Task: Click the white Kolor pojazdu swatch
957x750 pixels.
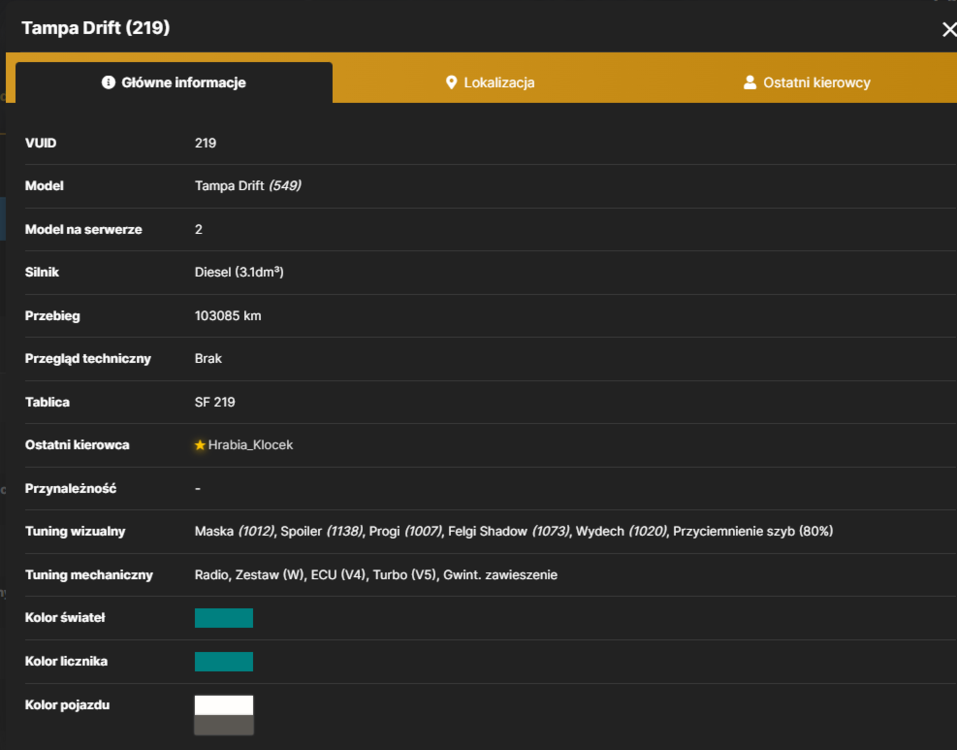Action: [223, 705]
